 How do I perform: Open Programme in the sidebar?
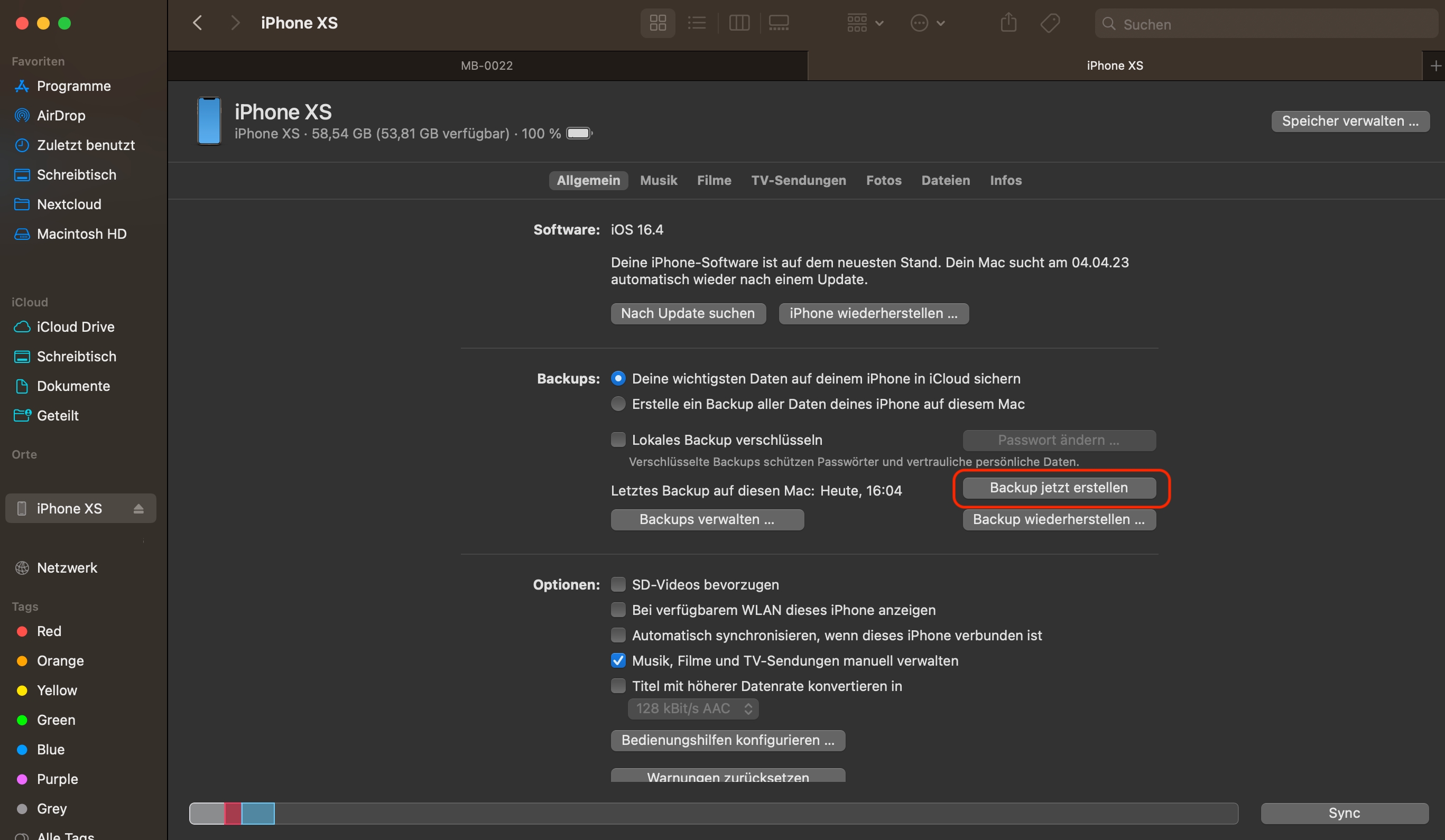pyautogui.click(x=73, y=86)
